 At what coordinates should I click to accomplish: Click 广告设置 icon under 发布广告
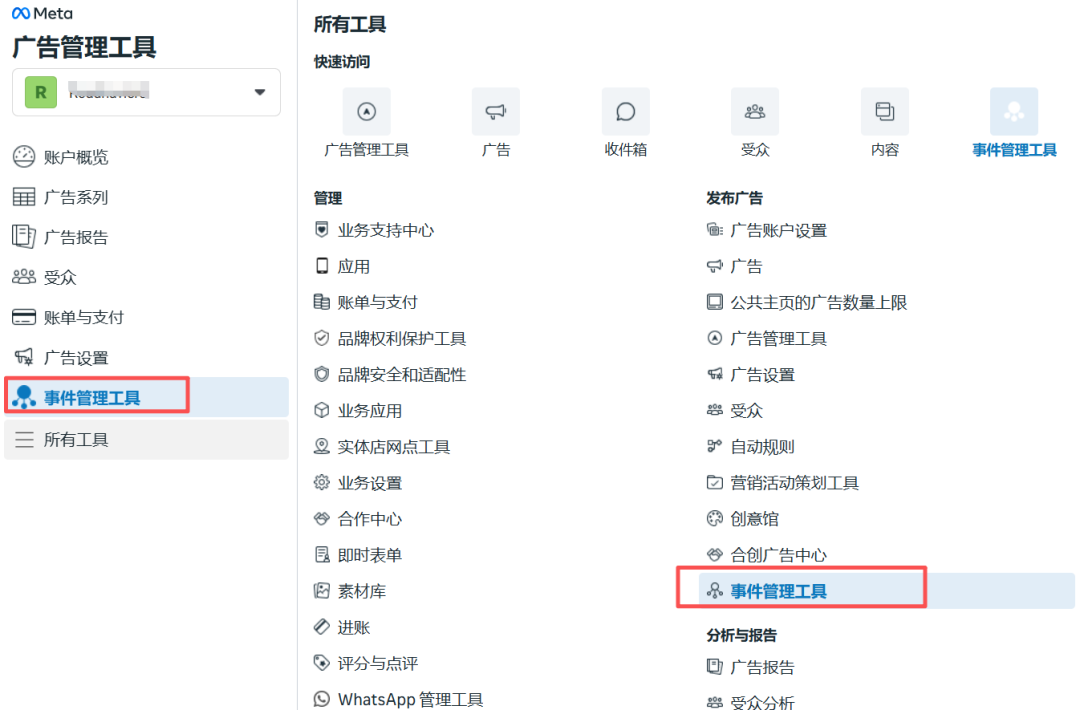715,374
